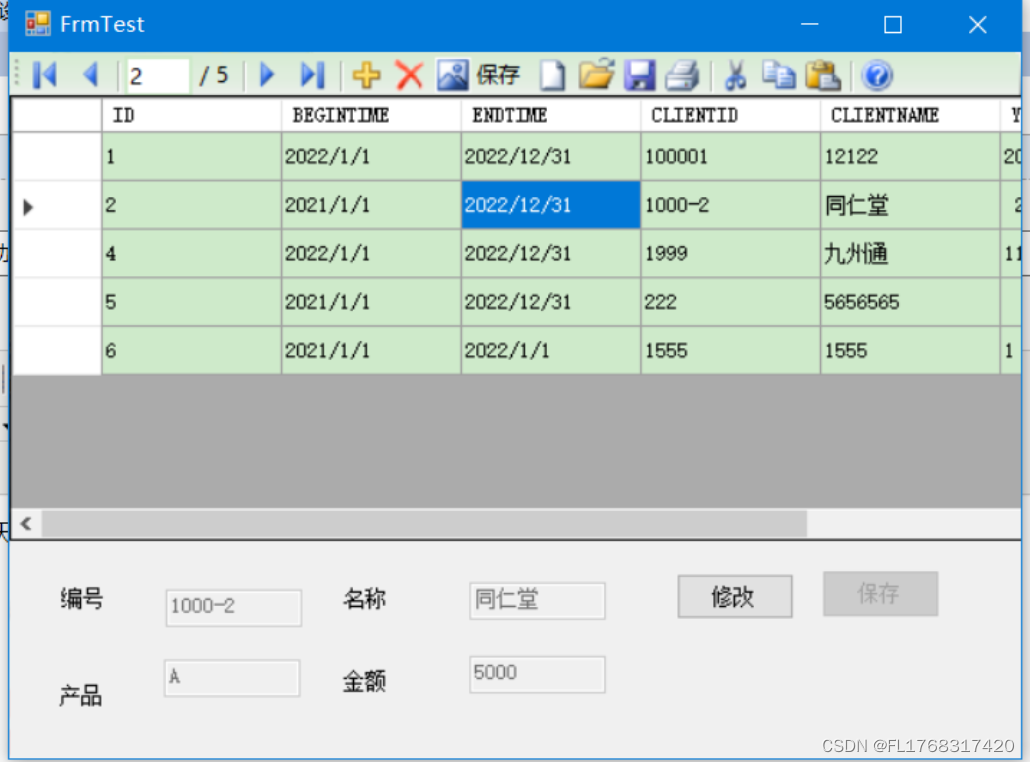Viewport: 1030px width, 762px height.
Task: Click the 保存 button beside 修改
Action: pos(880,594)
